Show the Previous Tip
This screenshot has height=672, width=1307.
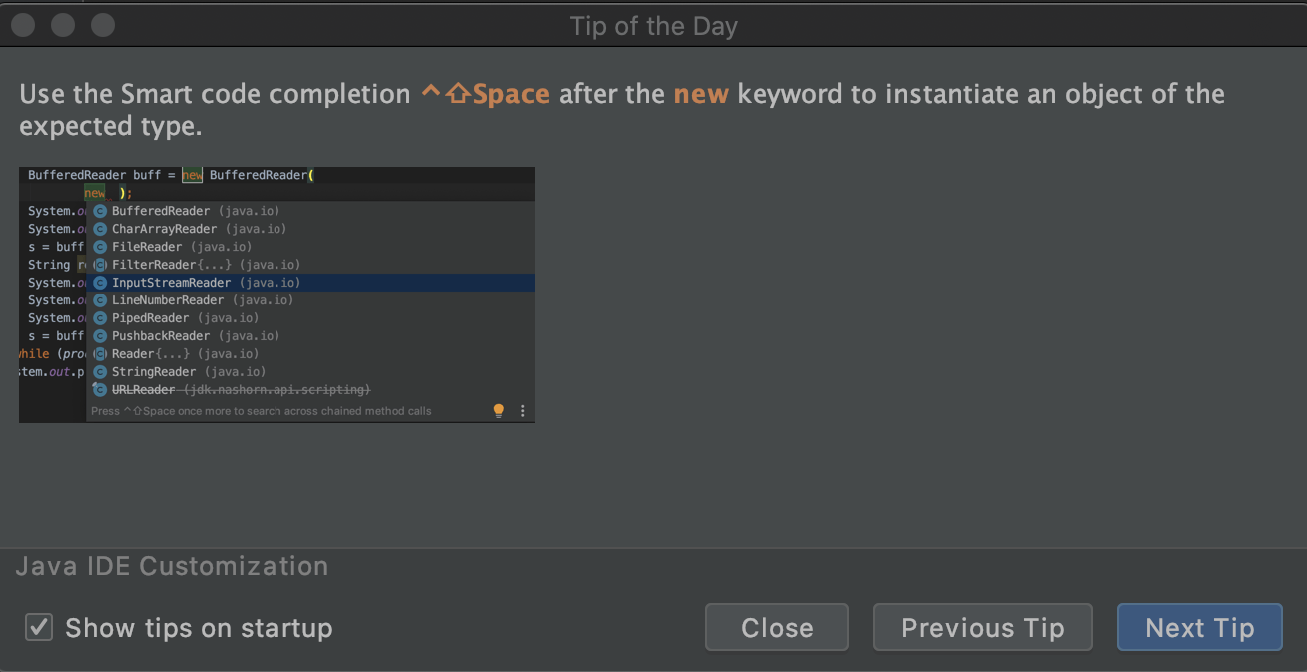pos(982,627)
